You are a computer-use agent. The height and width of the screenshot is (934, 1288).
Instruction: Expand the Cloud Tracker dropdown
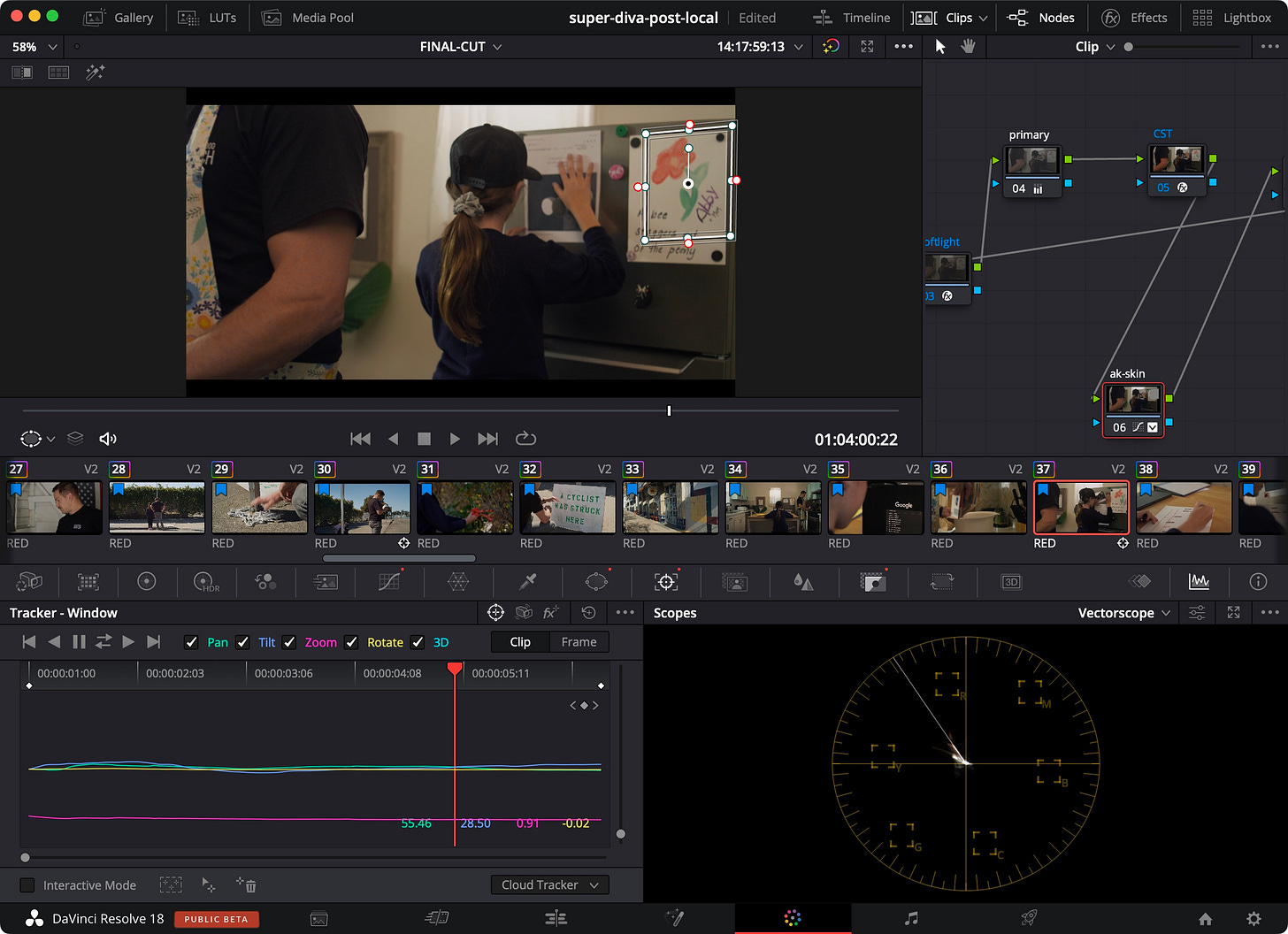click(549, 884)
